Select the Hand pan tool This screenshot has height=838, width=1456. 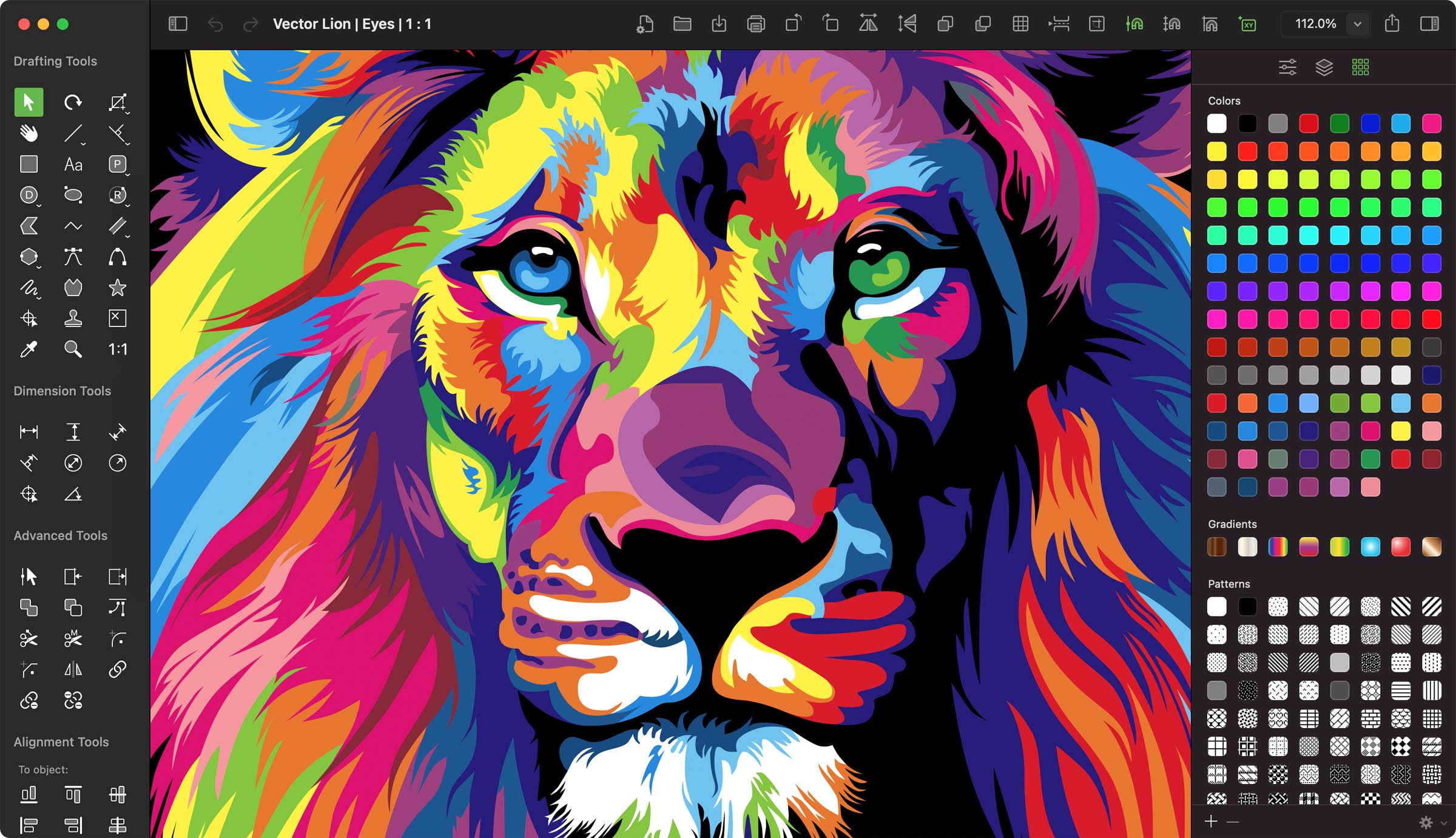[29, 133]
